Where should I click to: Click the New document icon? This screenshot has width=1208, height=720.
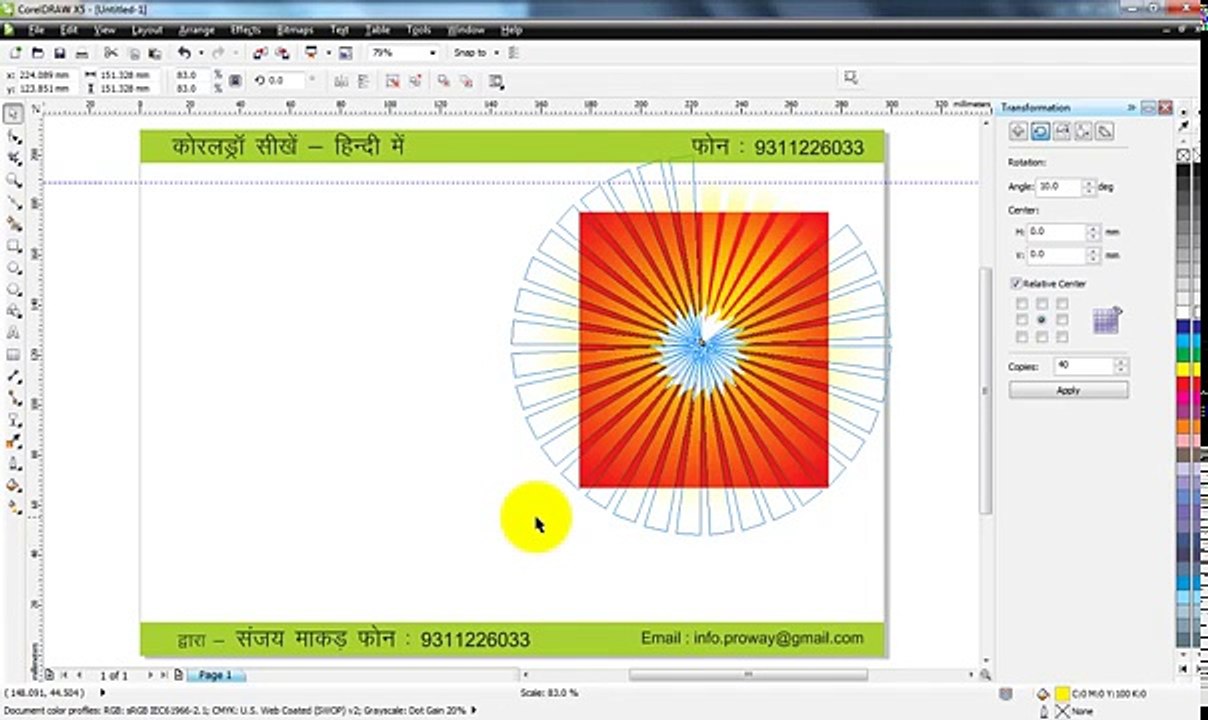[x=16, y=53]
